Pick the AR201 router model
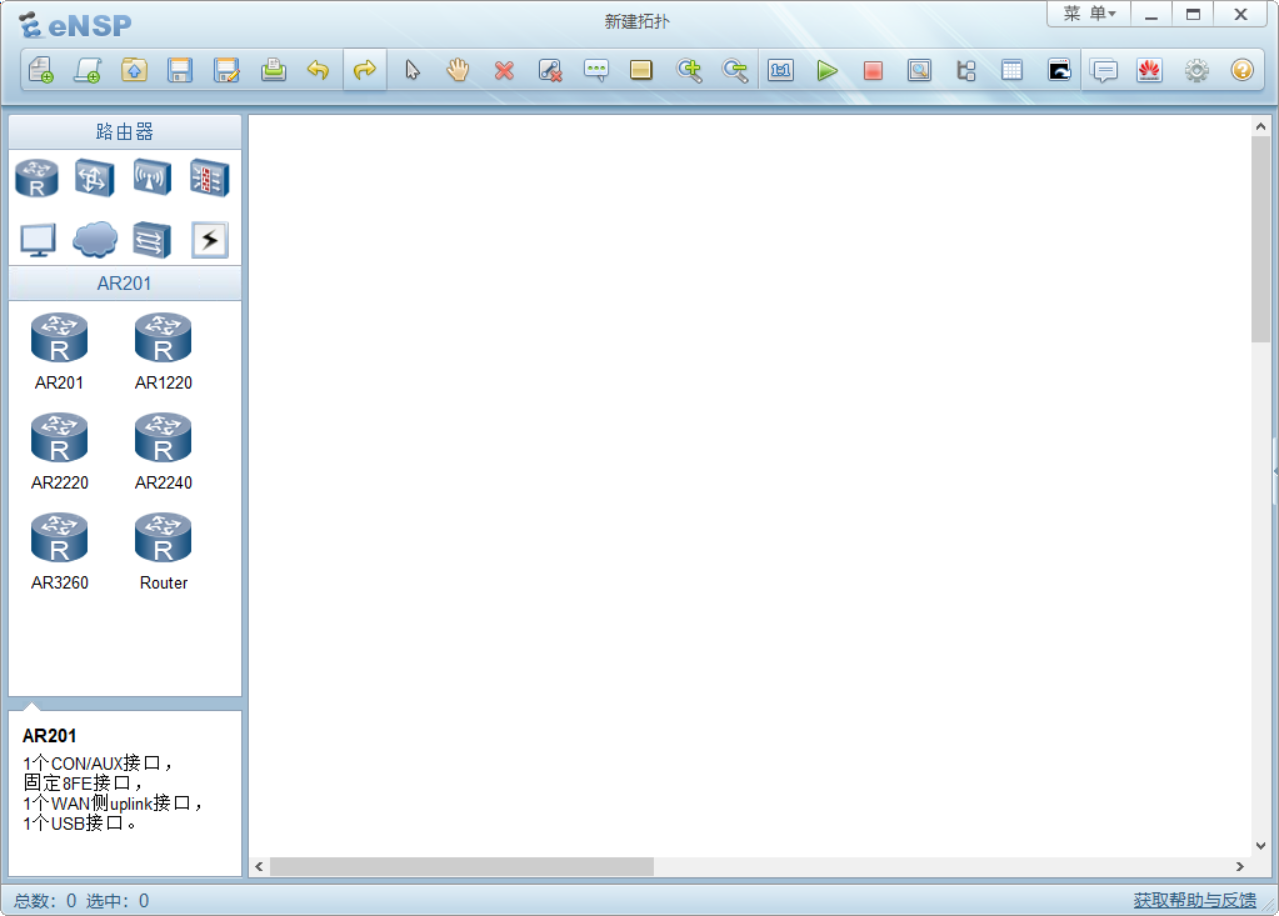The width and height of the screenshot is (1279, 916). point(59,352)
